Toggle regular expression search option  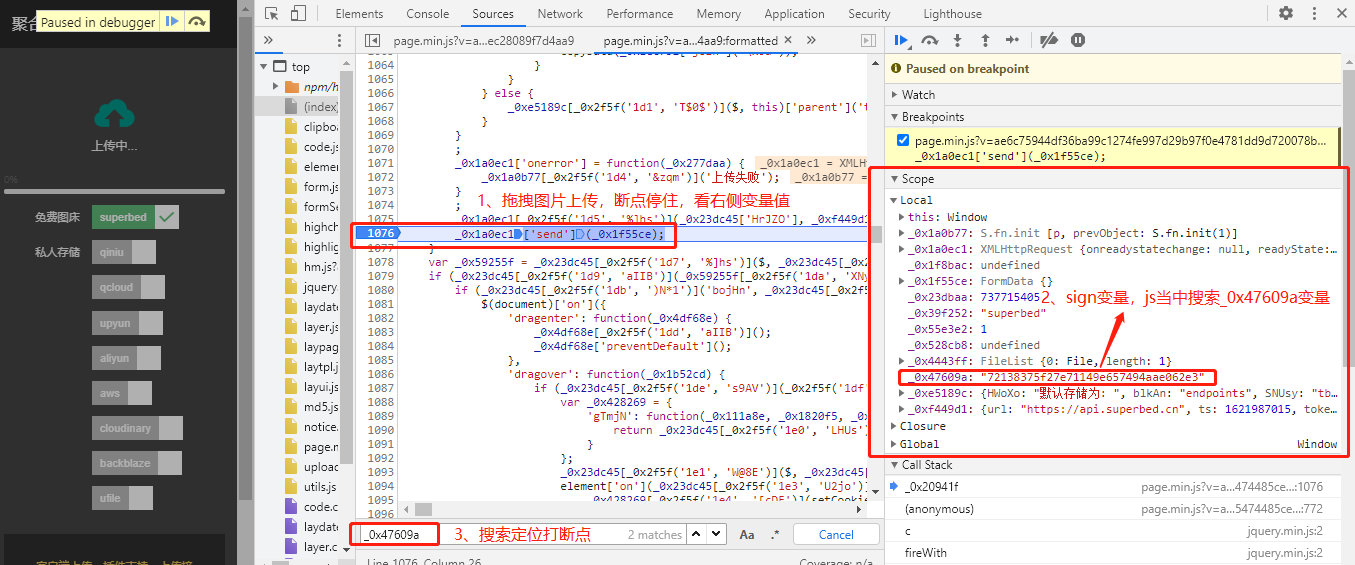point(776,534)
